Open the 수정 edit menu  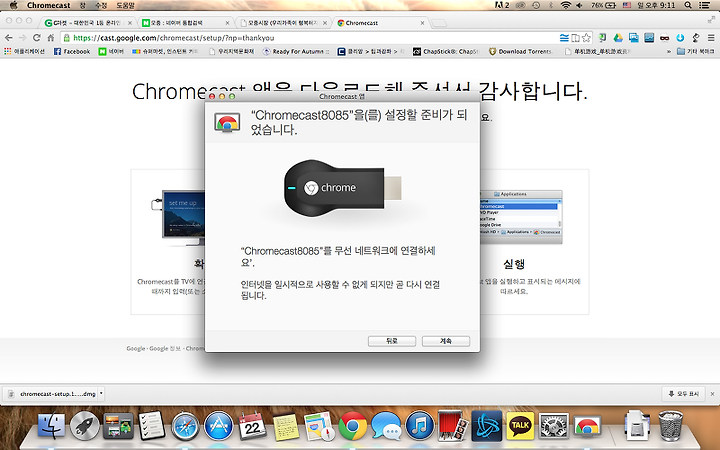[x=101, y=5]
